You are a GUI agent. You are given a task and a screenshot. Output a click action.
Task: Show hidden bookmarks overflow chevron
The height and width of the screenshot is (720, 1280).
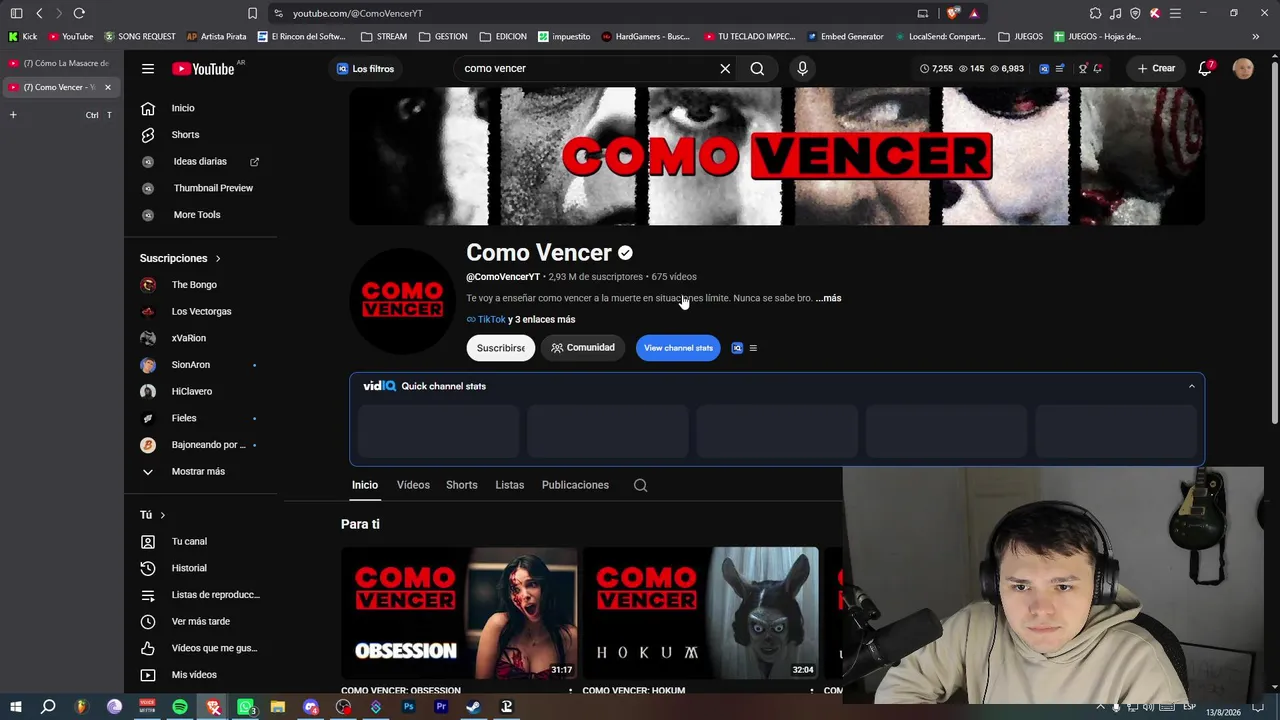(1255, 37)
